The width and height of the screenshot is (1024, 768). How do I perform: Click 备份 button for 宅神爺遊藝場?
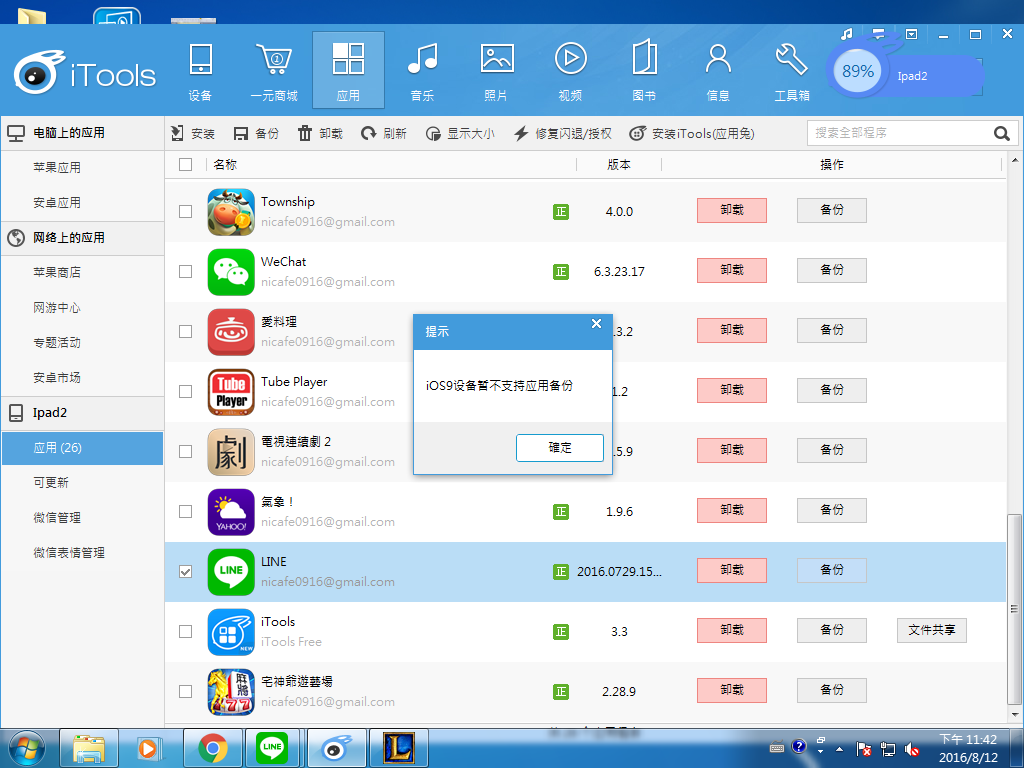pos(832,691)
